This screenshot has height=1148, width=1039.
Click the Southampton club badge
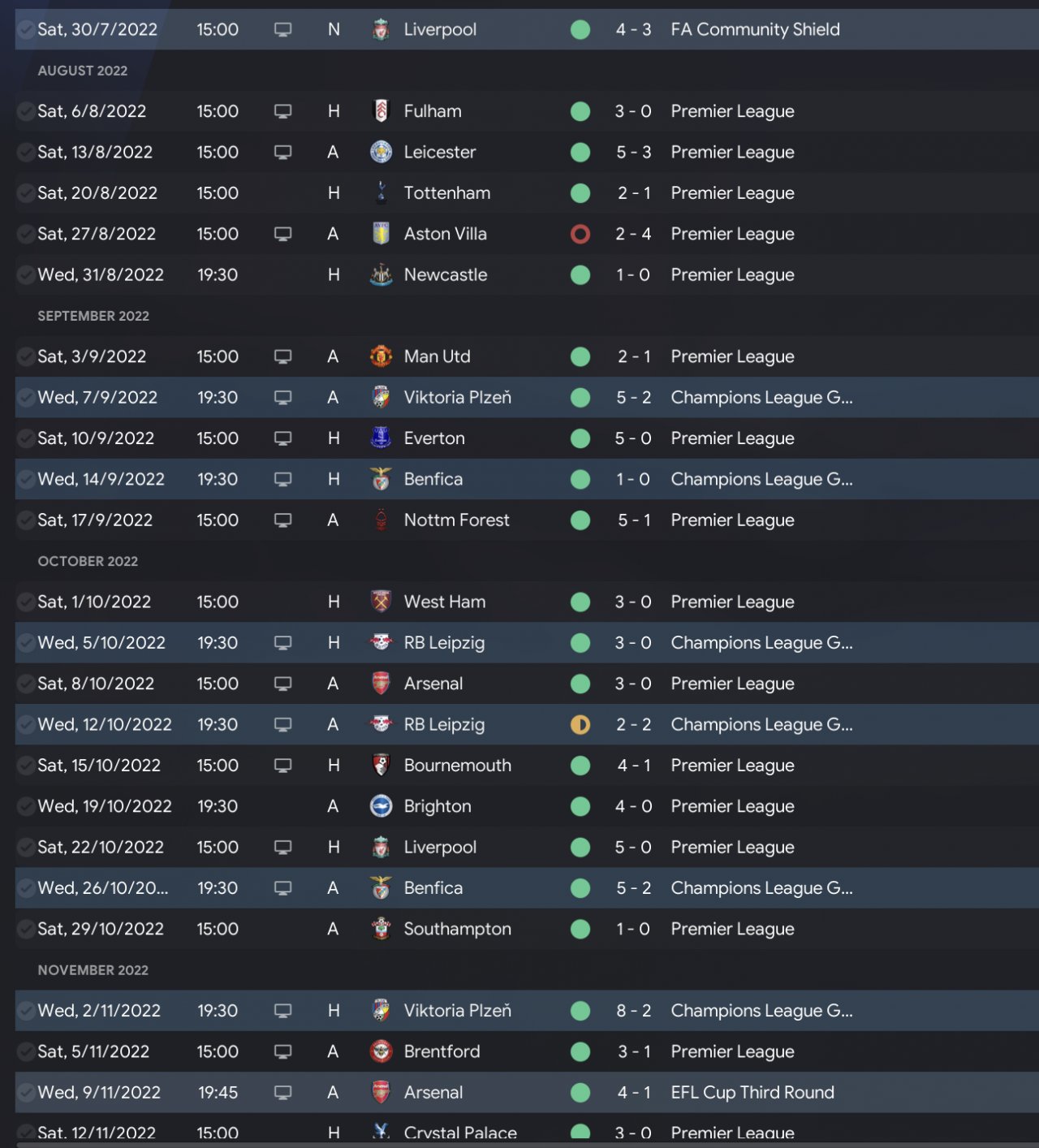point(381,929)
